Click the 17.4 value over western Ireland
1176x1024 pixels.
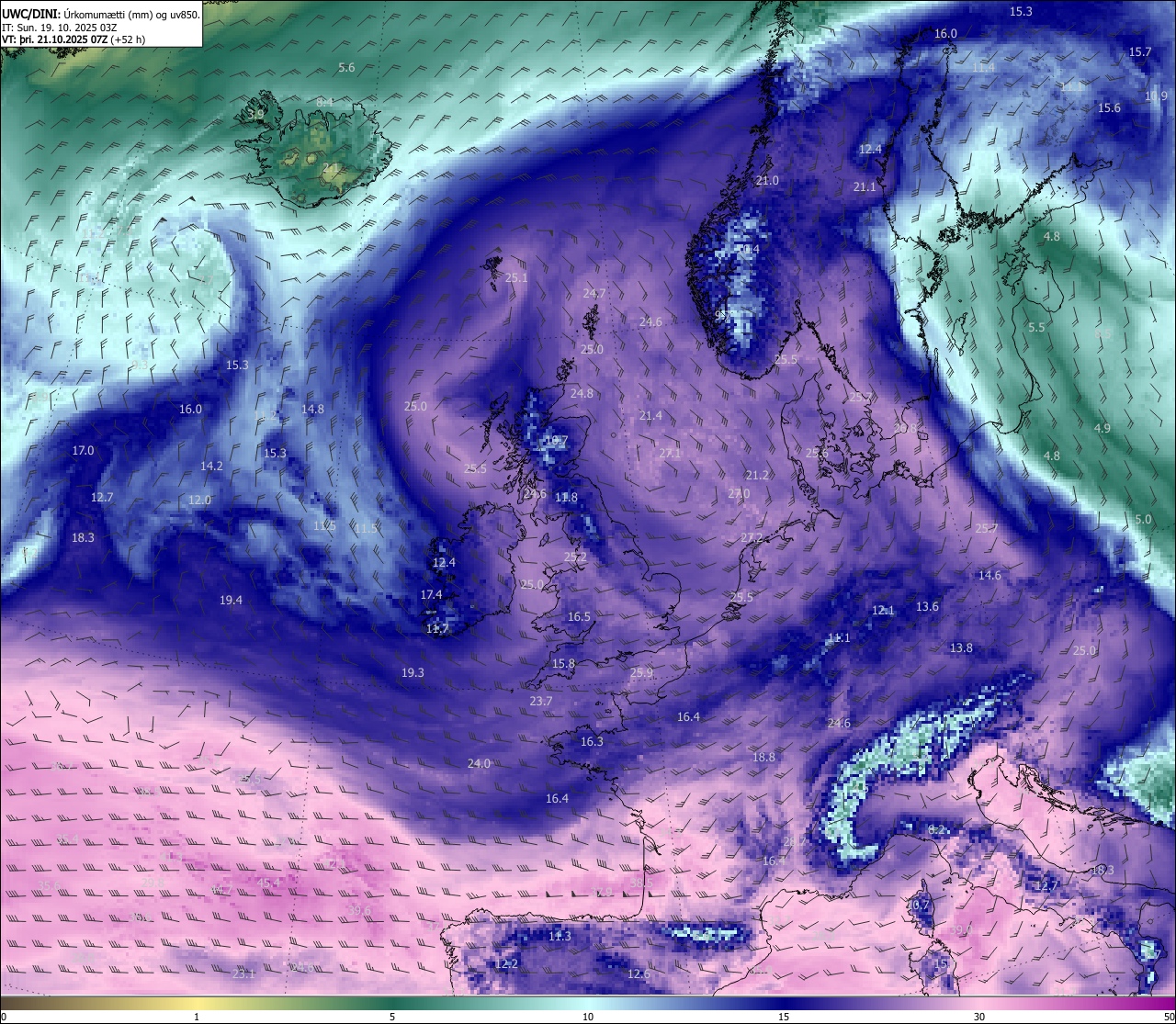tap(431, 595)
